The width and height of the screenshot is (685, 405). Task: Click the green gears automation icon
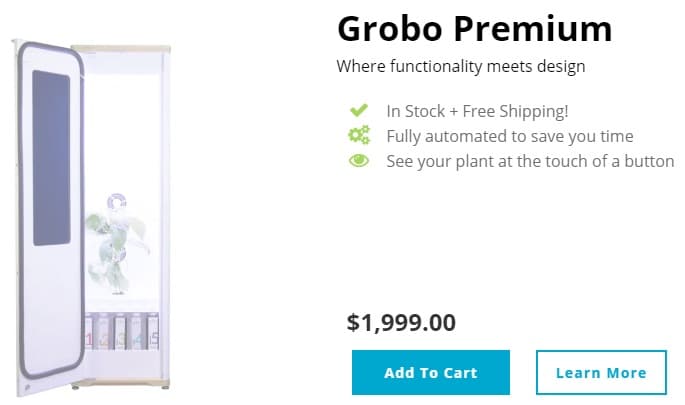(x=358, y=136)
